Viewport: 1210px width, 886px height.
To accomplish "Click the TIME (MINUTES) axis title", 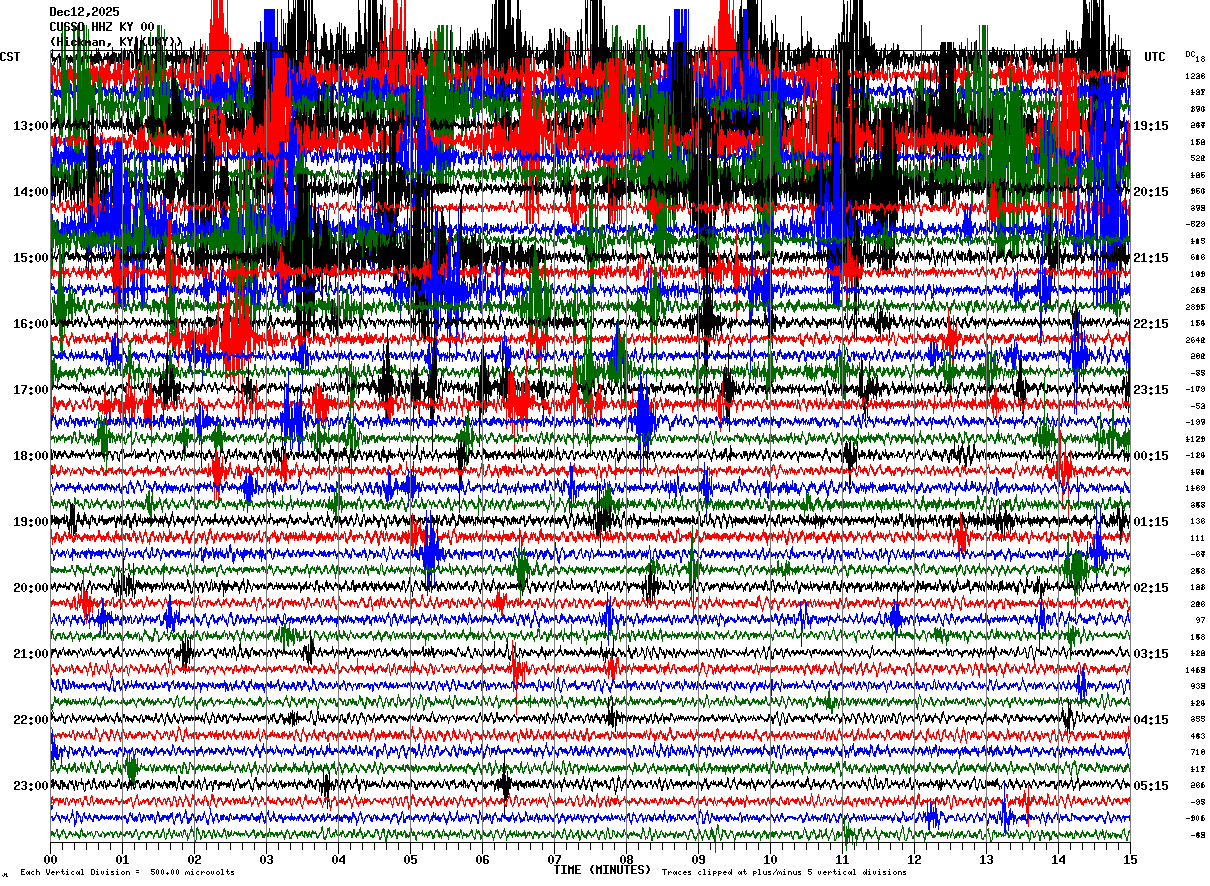I will pyautogui.click(x=602, y=870).
